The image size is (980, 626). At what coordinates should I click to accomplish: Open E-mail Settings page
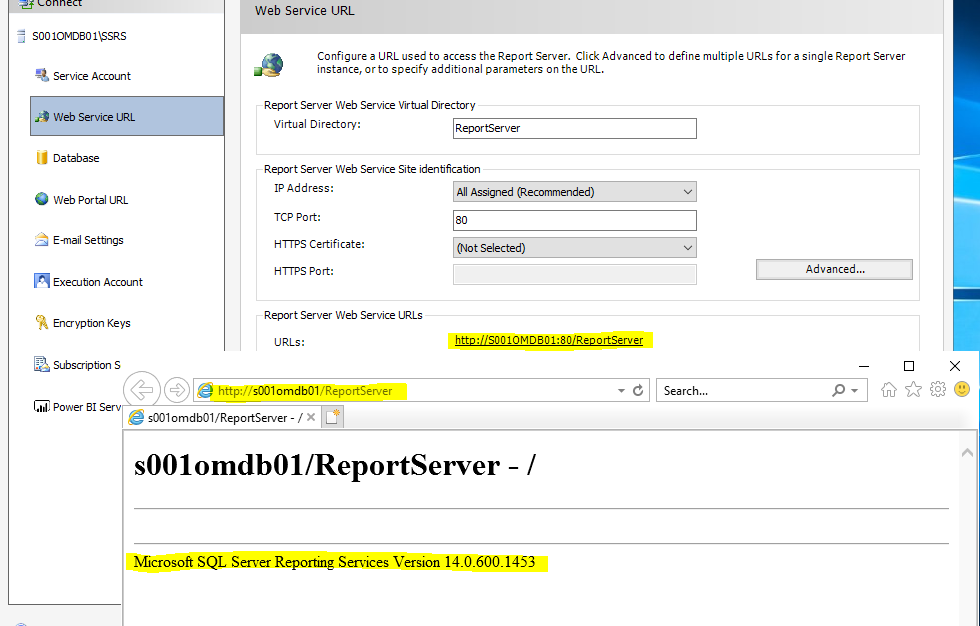(88, 240)
